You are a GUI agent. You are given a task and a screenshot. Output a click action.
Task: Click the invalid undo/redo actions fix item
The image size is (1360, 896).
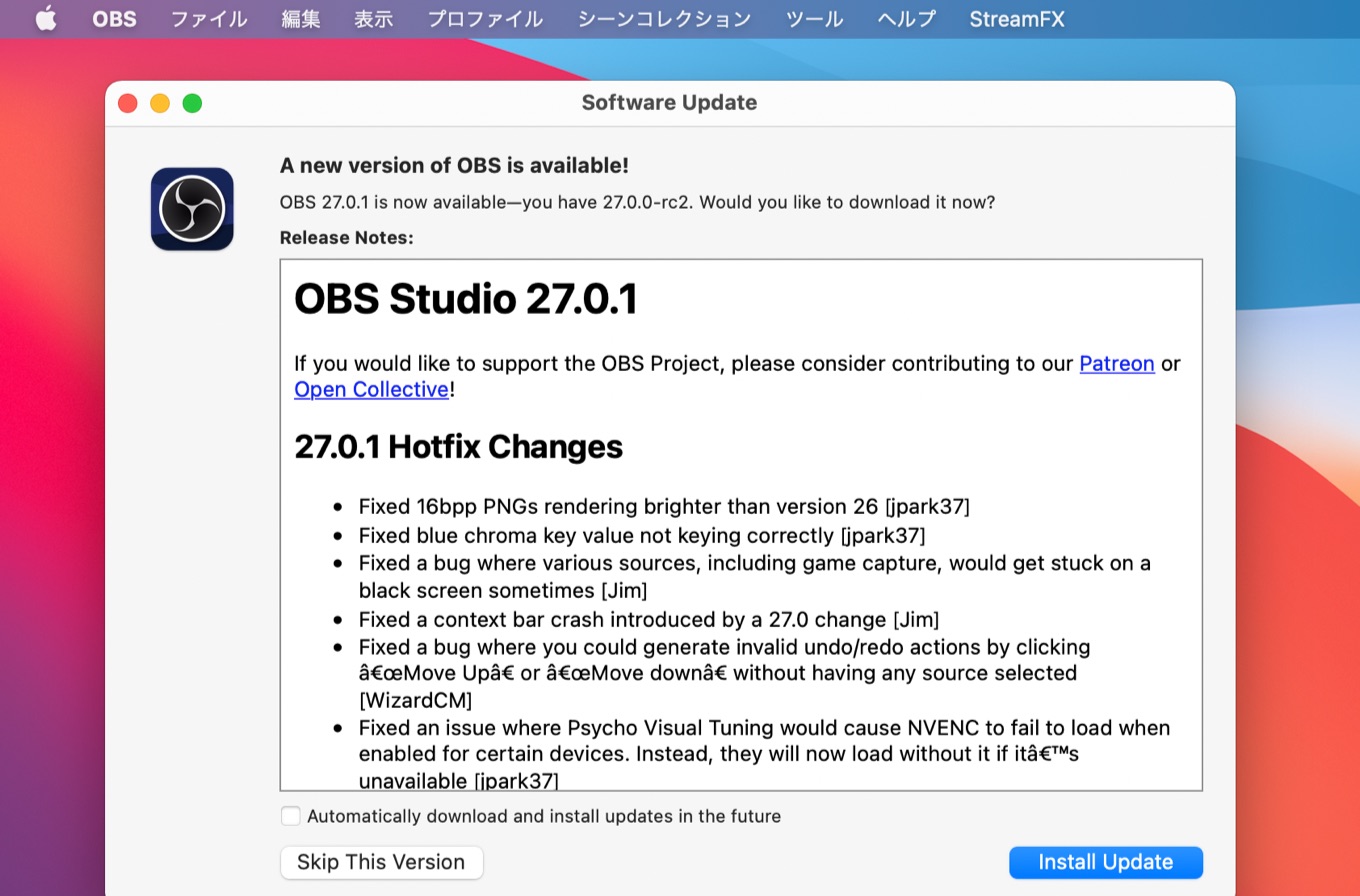(x=725, y=673)
